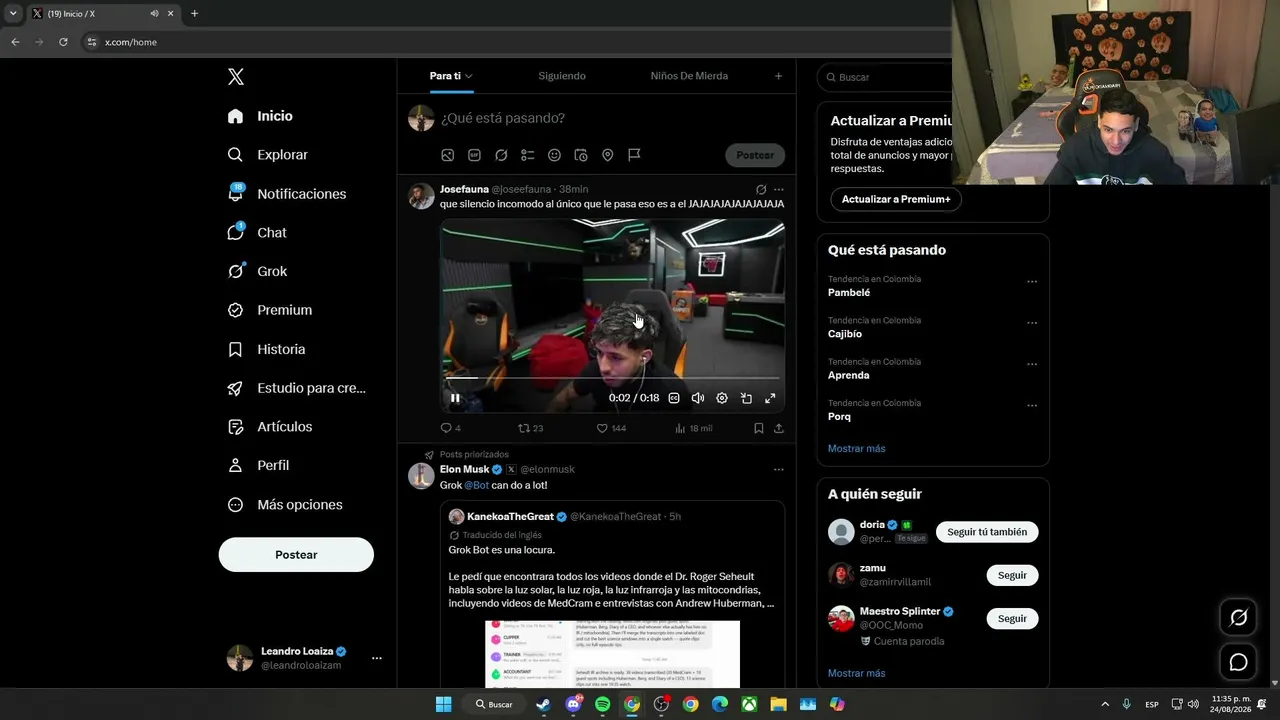1280x720 pixels.
Task: Pause the Josefauna video
Action: tap(455, 398)
